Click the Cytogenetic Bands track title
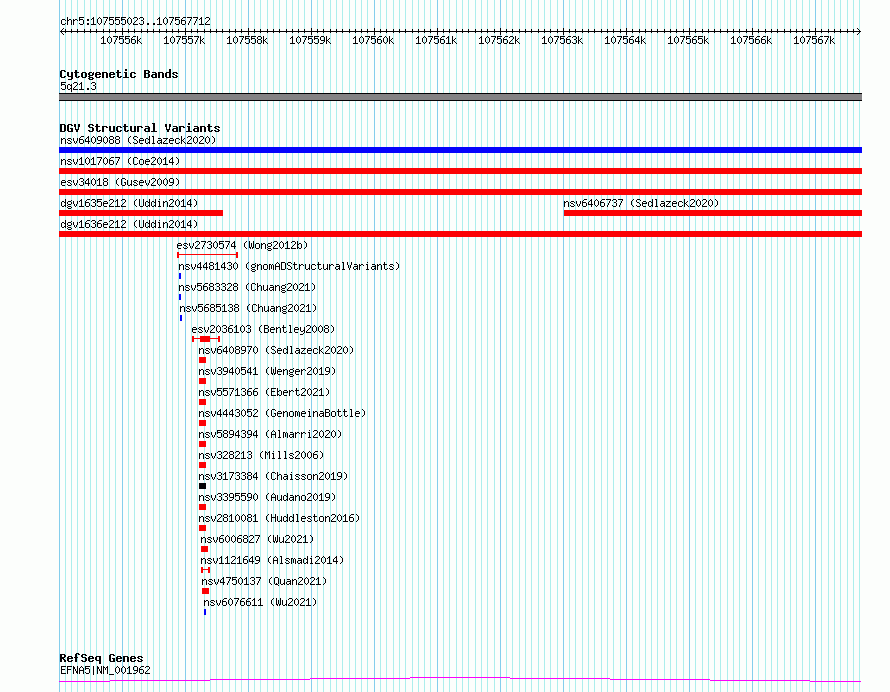Screen dimensions: 890x692 point(119,74)
